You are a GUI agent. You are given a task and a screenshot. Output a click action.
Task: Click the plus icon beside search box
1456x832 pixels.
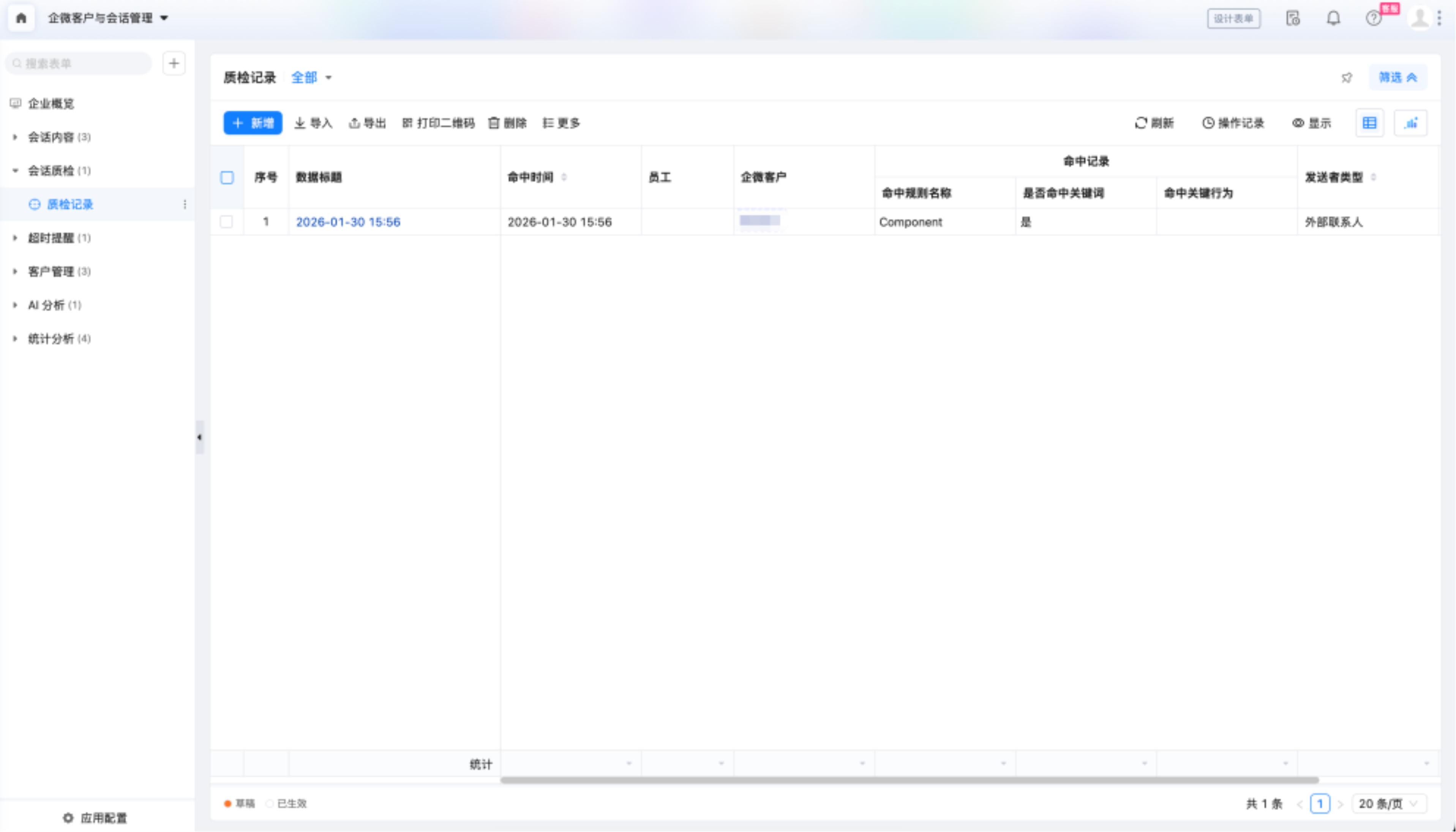(x=174, y=63)
